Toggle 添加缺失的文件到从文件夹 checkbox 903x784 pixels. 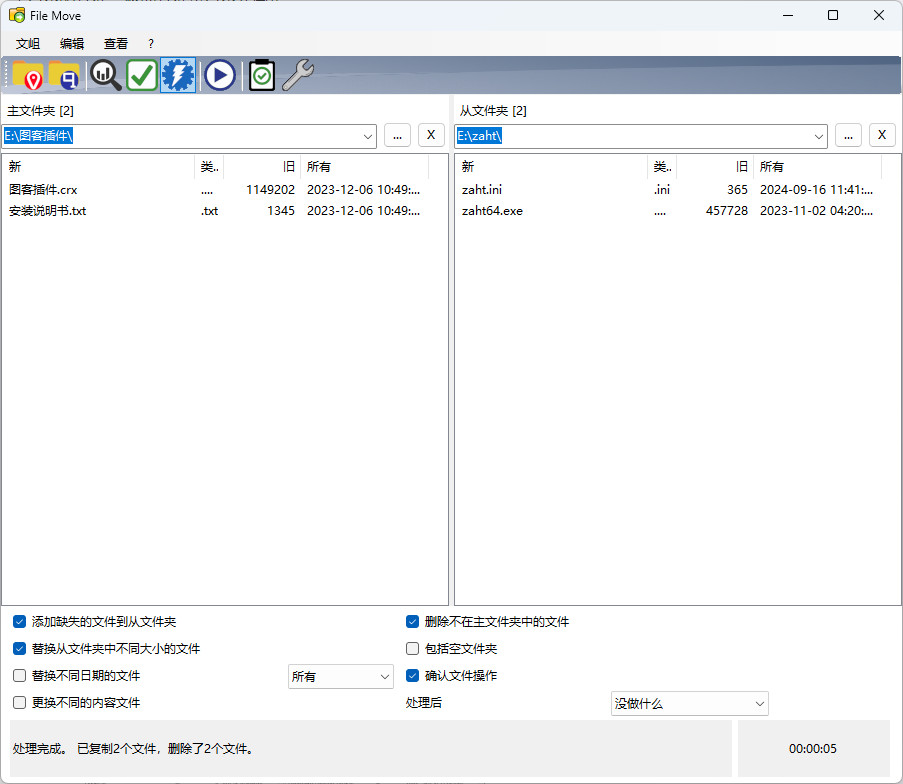click(x=20, y=622)
